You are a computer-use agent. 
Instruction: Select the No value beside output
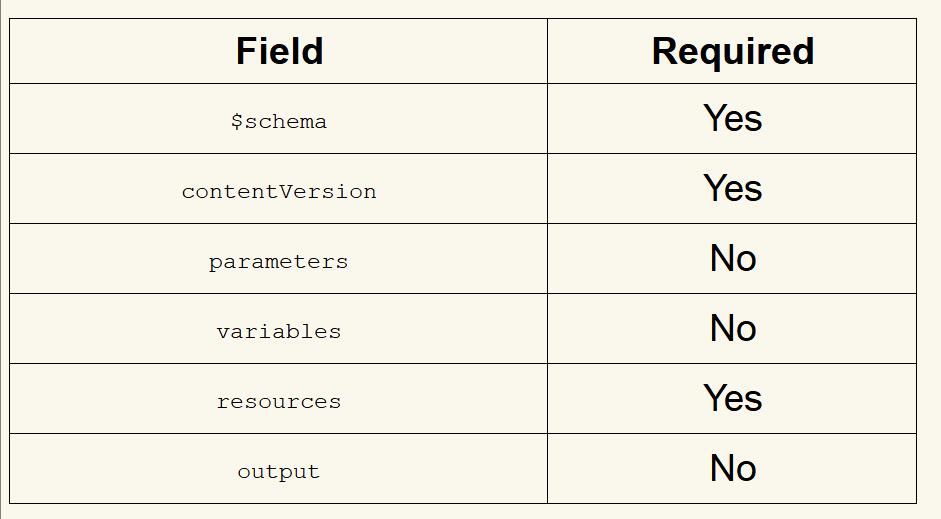click(x=732, y=468)
